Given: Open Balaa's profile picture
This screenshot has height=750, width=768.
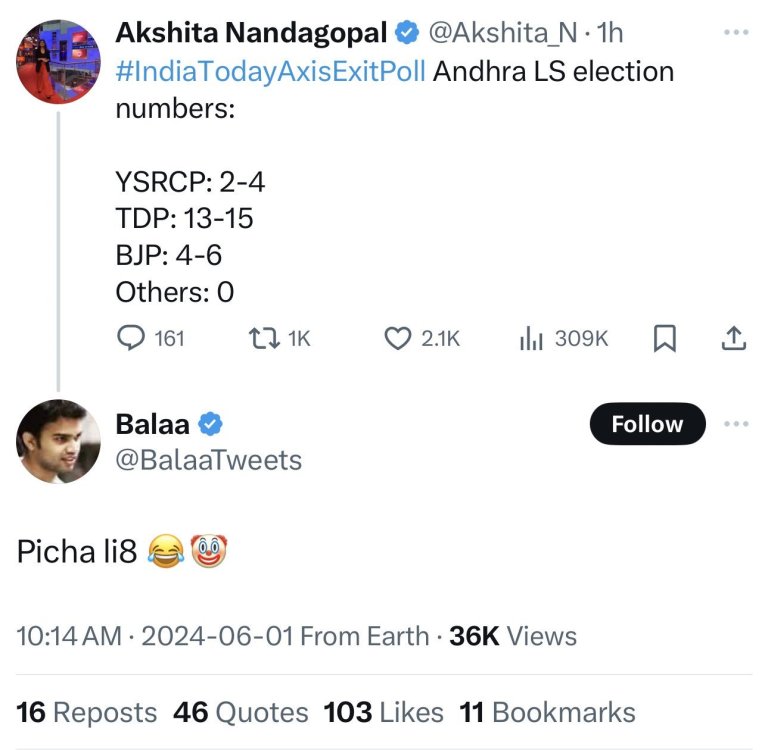Looking at the screenshot, I should [x=59, y=442].
